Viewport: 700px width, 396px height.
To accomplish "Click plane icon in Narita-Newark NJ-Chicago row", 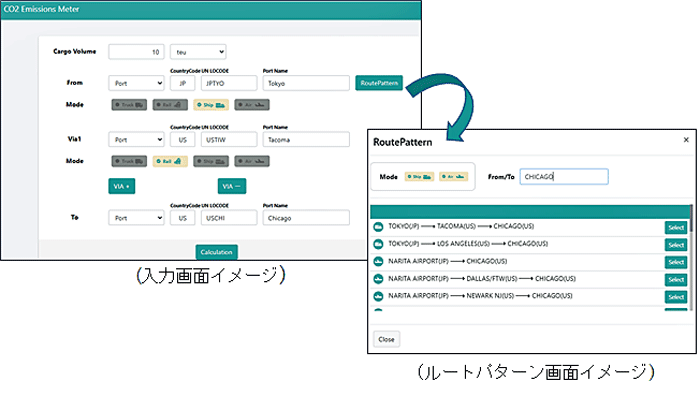I will click(x=378, y=296).
